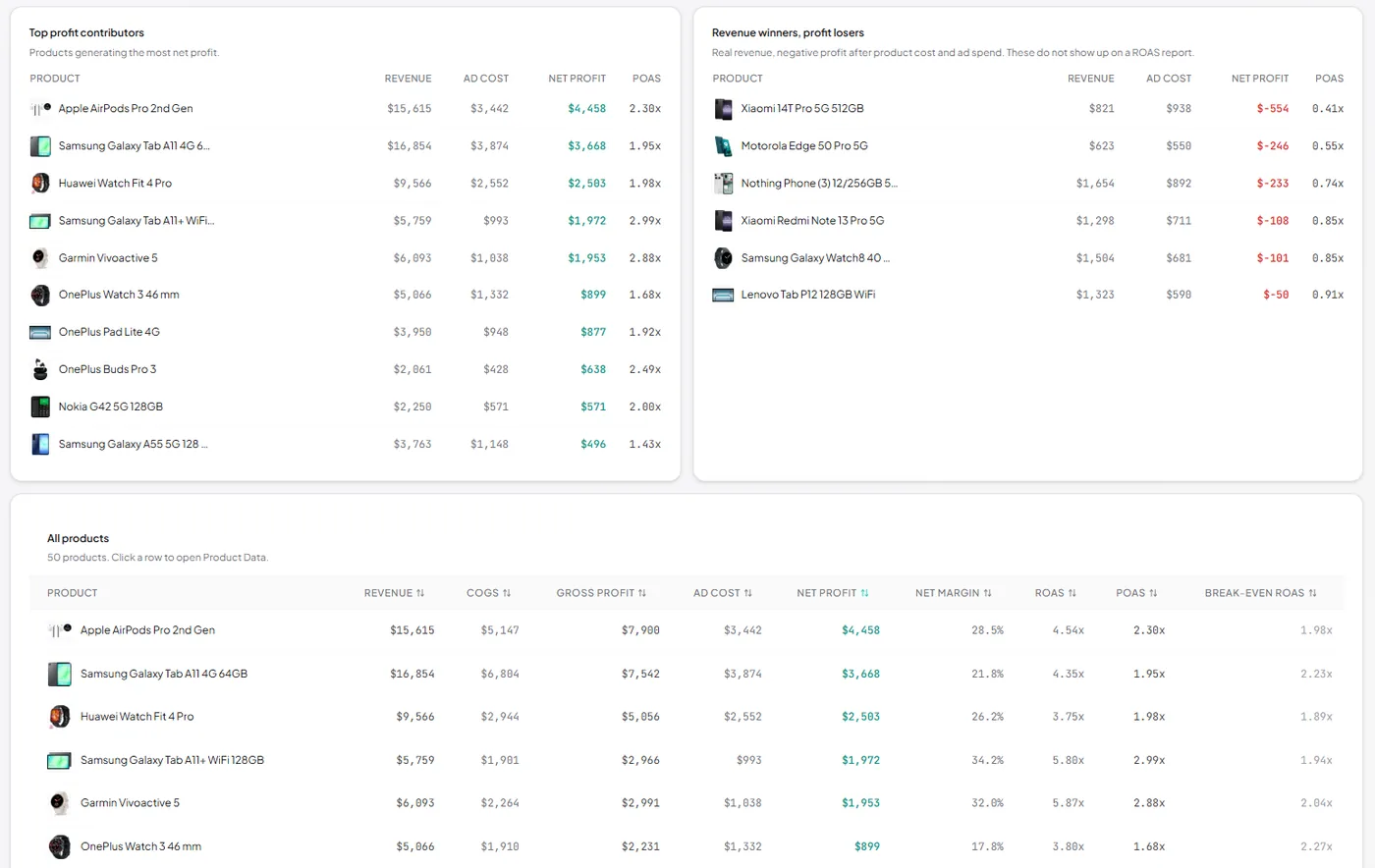Click the 34.2% net margin cell

point(987,760)
